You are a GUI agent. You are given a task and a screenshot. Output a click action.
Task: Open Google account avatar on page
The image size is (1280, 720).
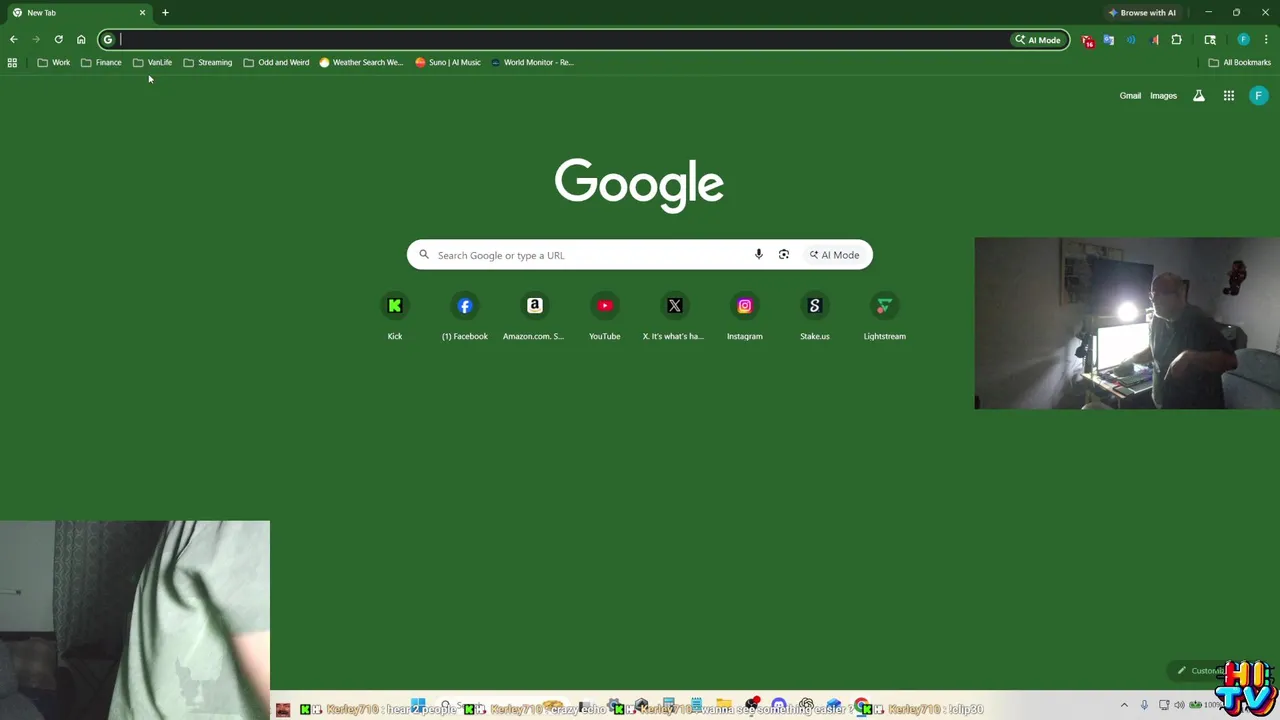coord(1259,96)
